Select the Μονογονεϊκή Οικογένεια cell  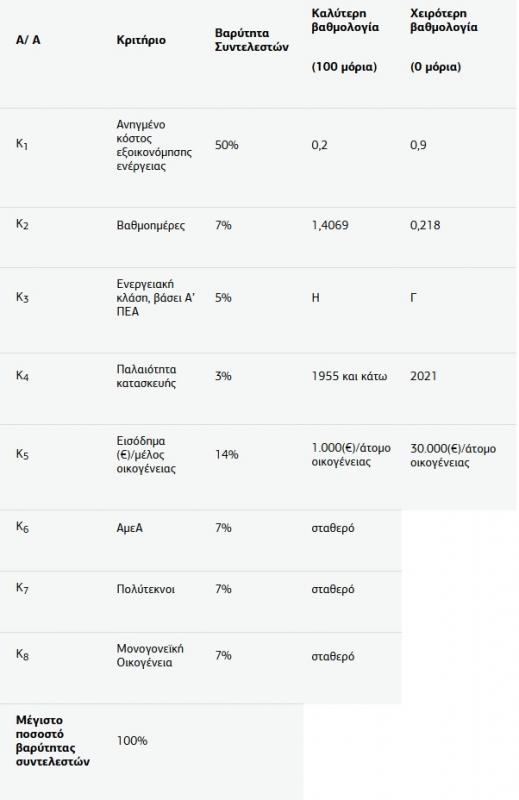pos(150,656)
